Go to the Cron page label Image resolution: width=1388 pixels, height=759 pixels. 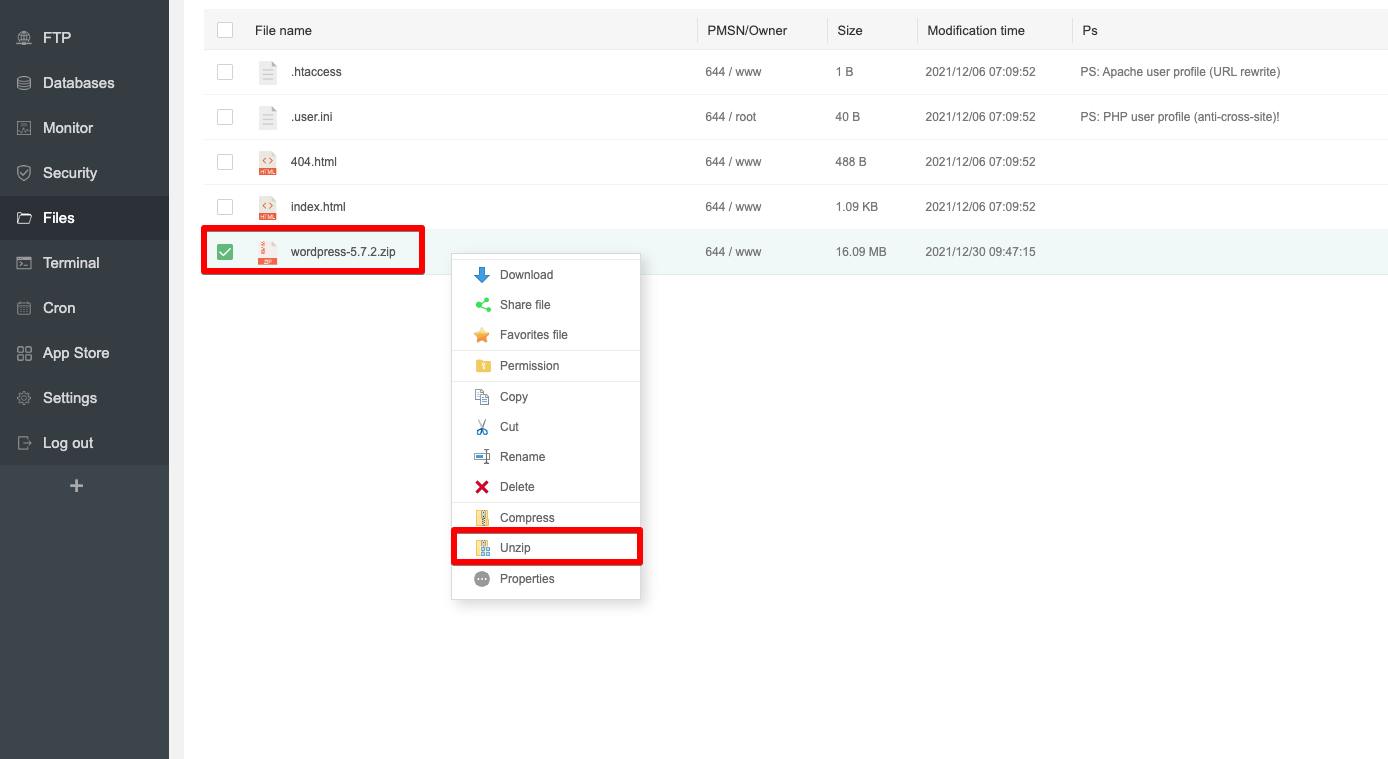point(59,308)
